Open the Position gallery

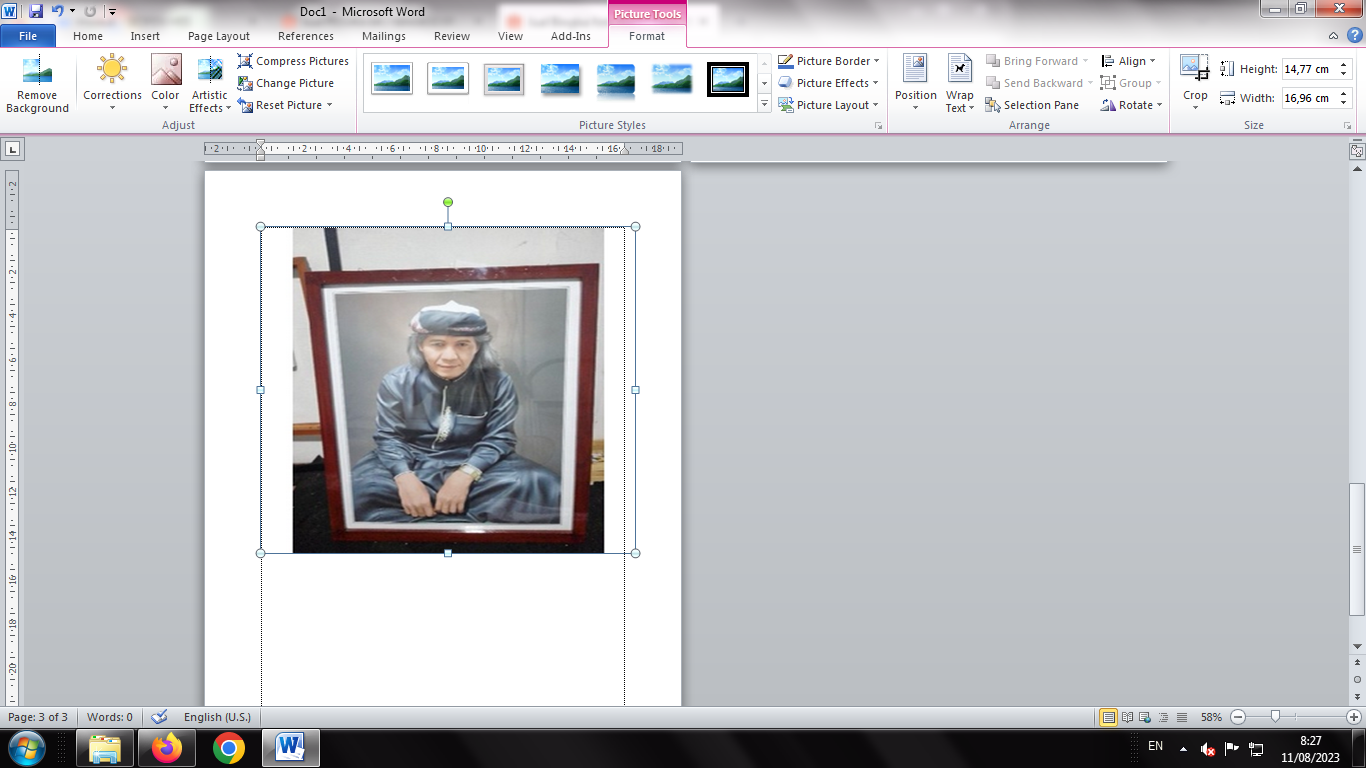915,84
